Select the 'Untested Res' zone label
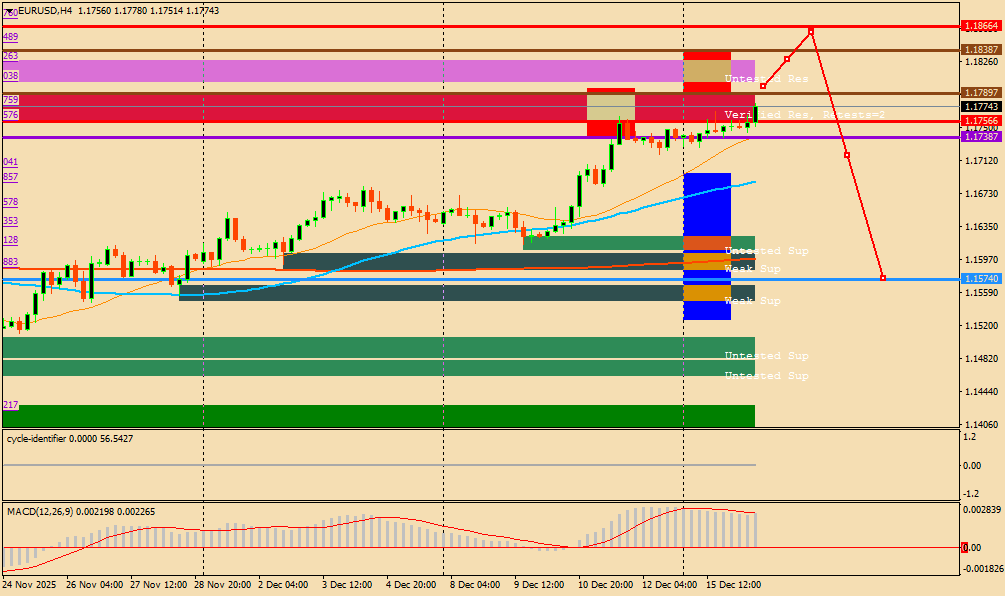1005x596 pixels. click(x=766, y=79)
